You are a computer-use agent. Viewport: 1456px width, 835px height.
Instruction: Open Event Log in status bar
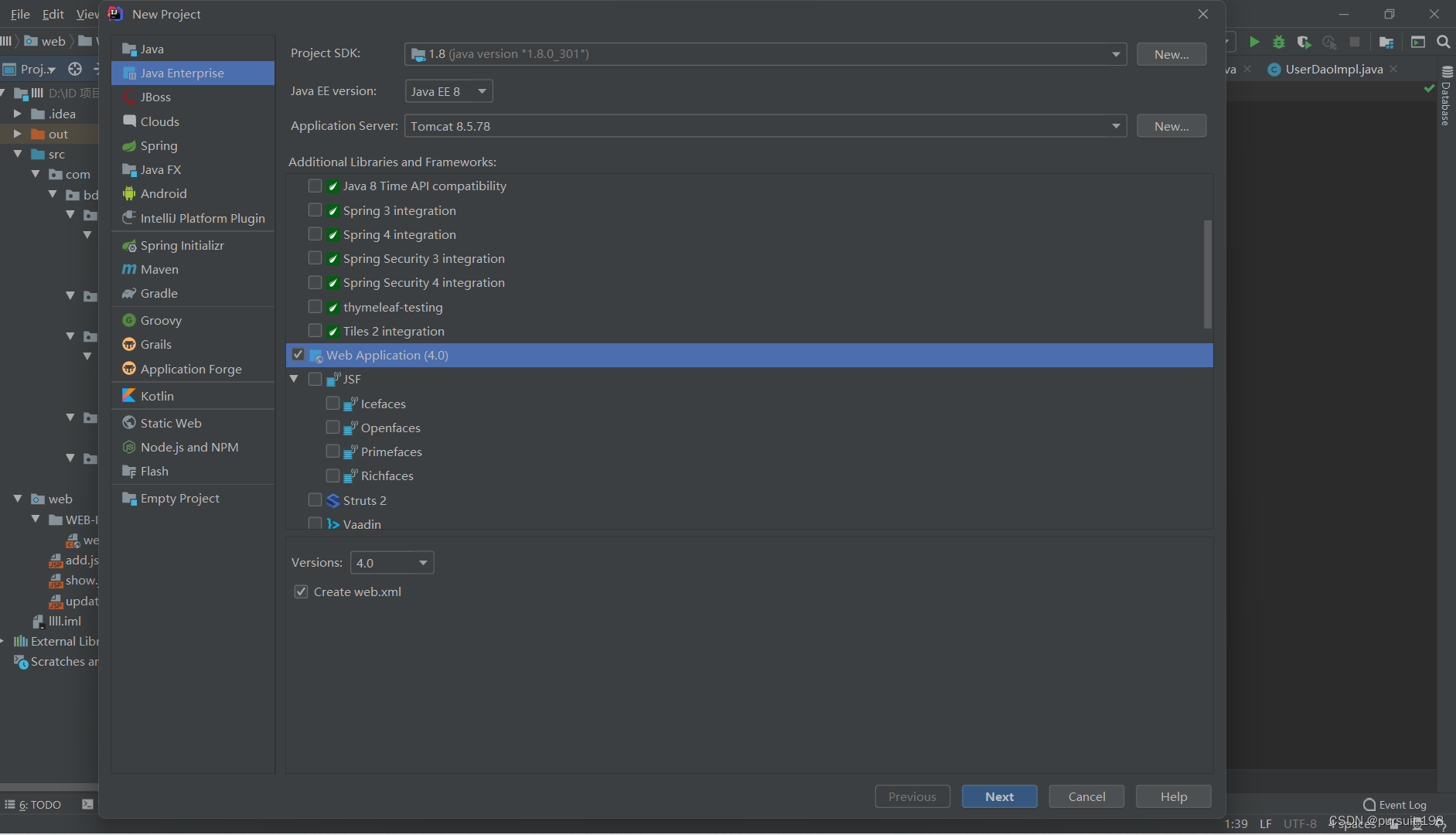1395,805
